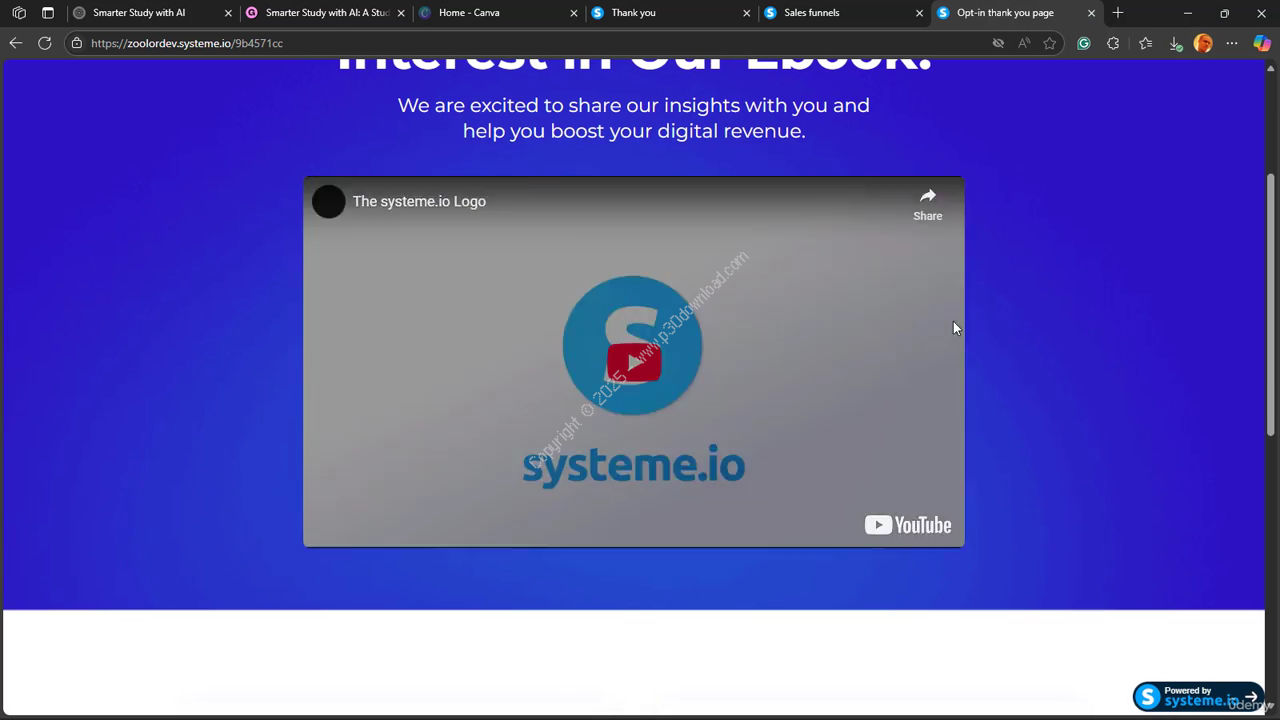Play the systeme.io Logo YouTube video

point(633,362)
